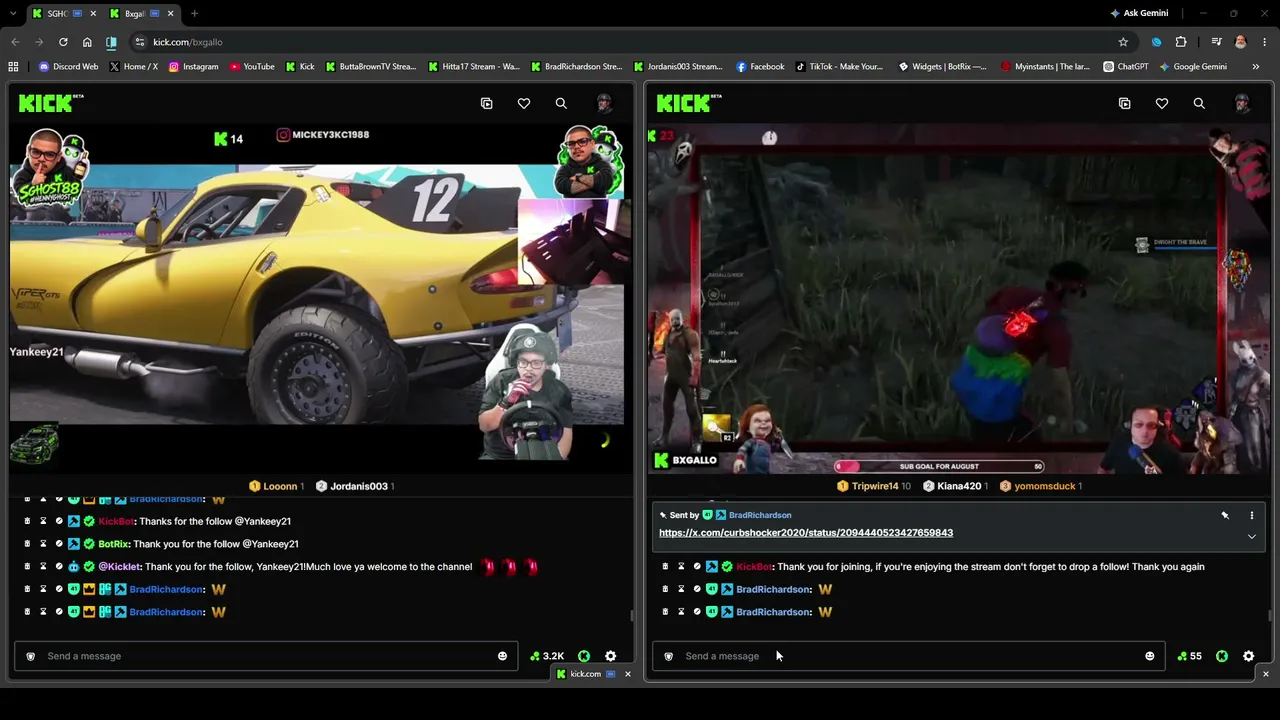
Task: Open the Chrome three-dot menu
Action: click(x=1265, y=42)
